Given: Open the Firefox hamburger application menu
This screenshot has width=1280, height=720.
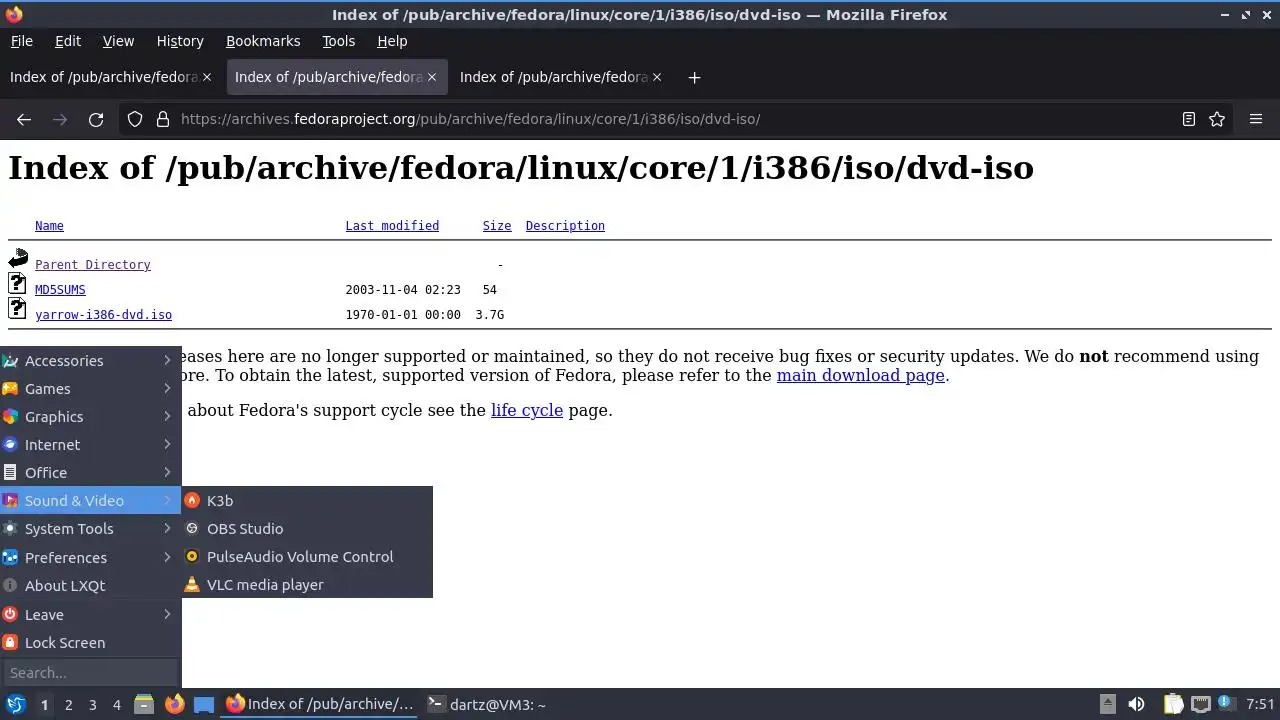Looking at the screenshot, I should pos(1256,119).
